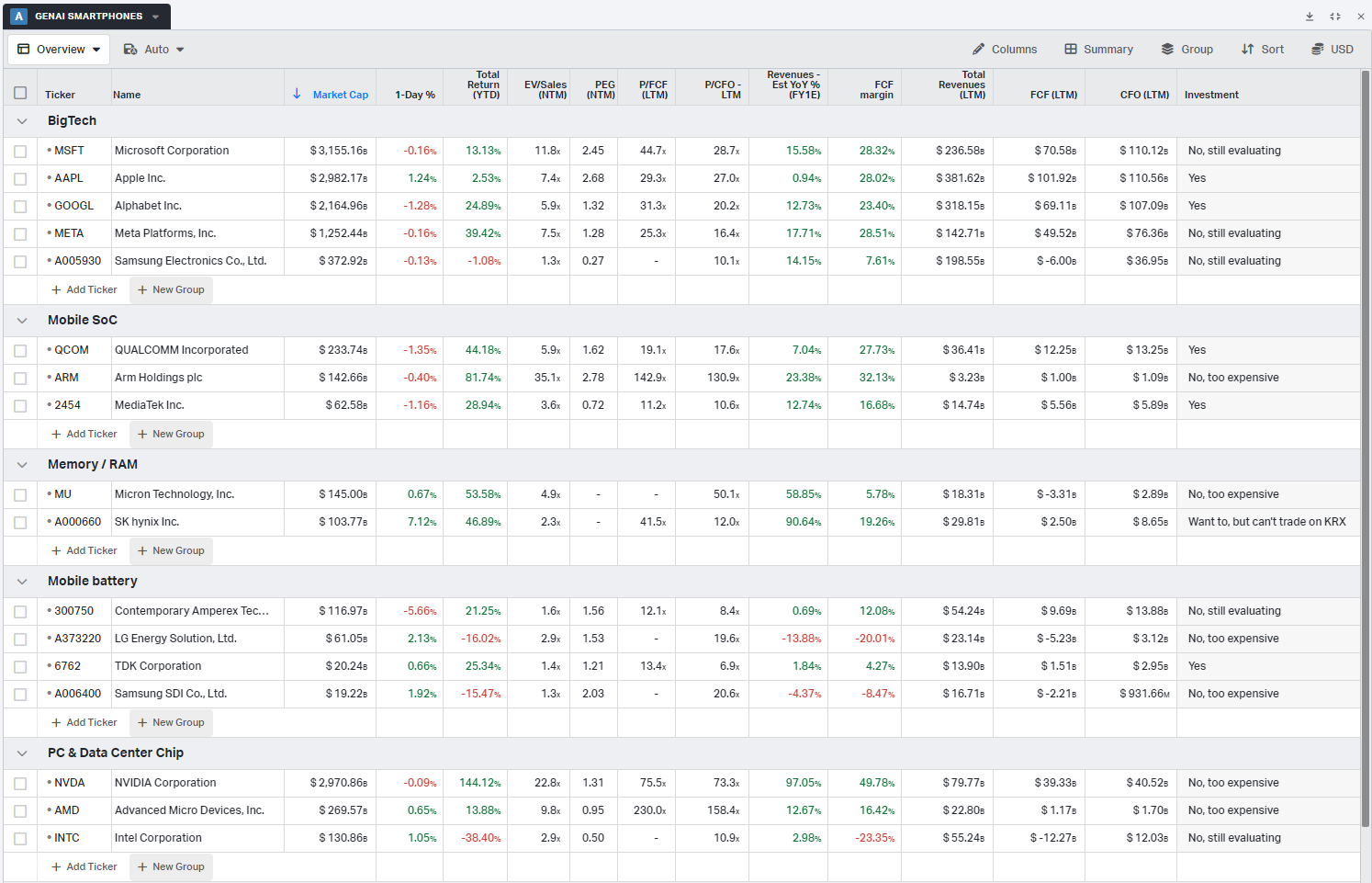
Task: Click 'Want to, but can't trade on KRX'
Action: (x=1266, y=522)
